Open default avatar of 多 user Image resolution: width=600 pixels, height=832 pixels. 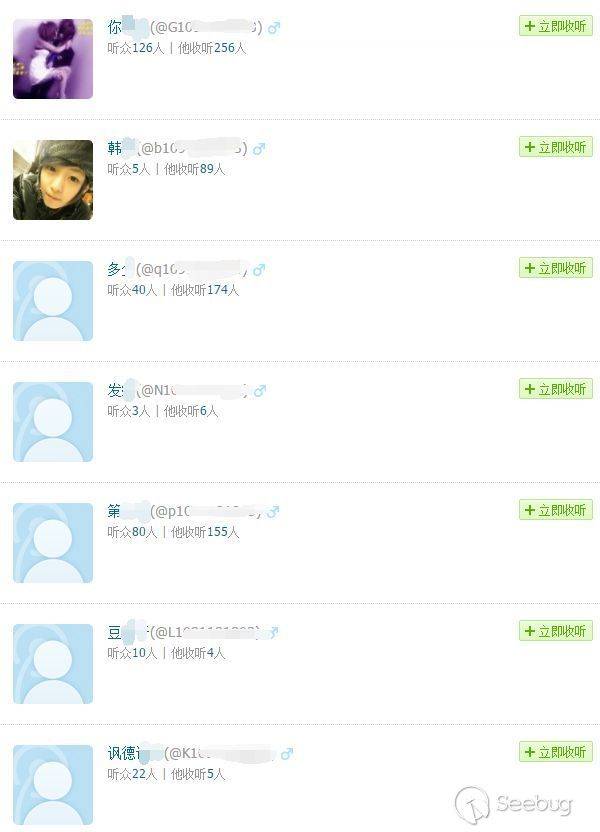[53, 301]
